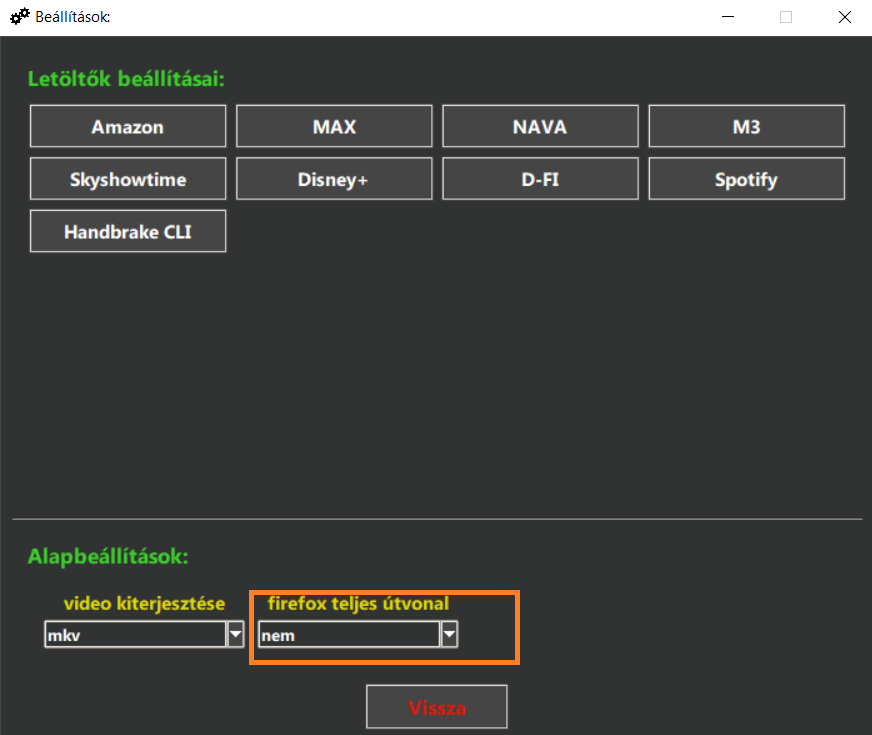Click the D-FI button
This screenshot has width=872, height=735.
(x=540, y=178)
